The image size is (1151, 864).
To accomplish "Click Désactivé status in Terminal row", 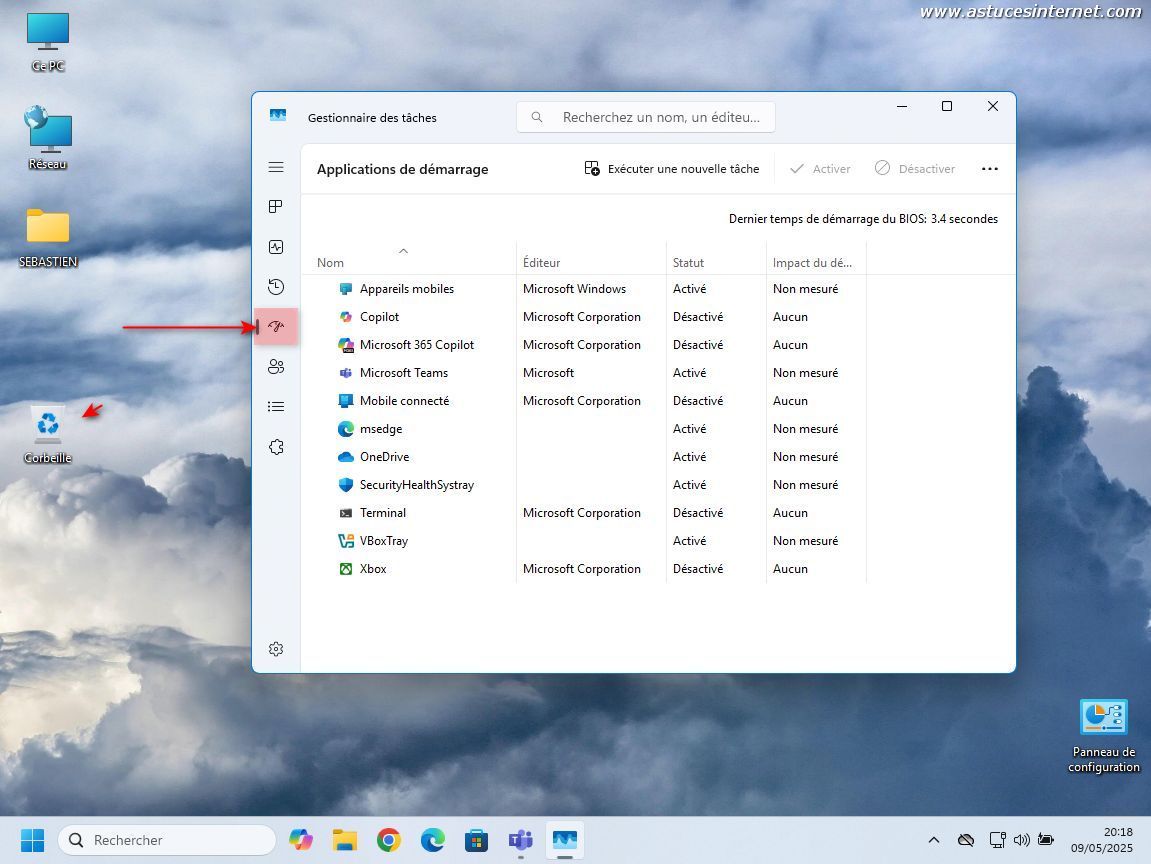I will point(698,513).
